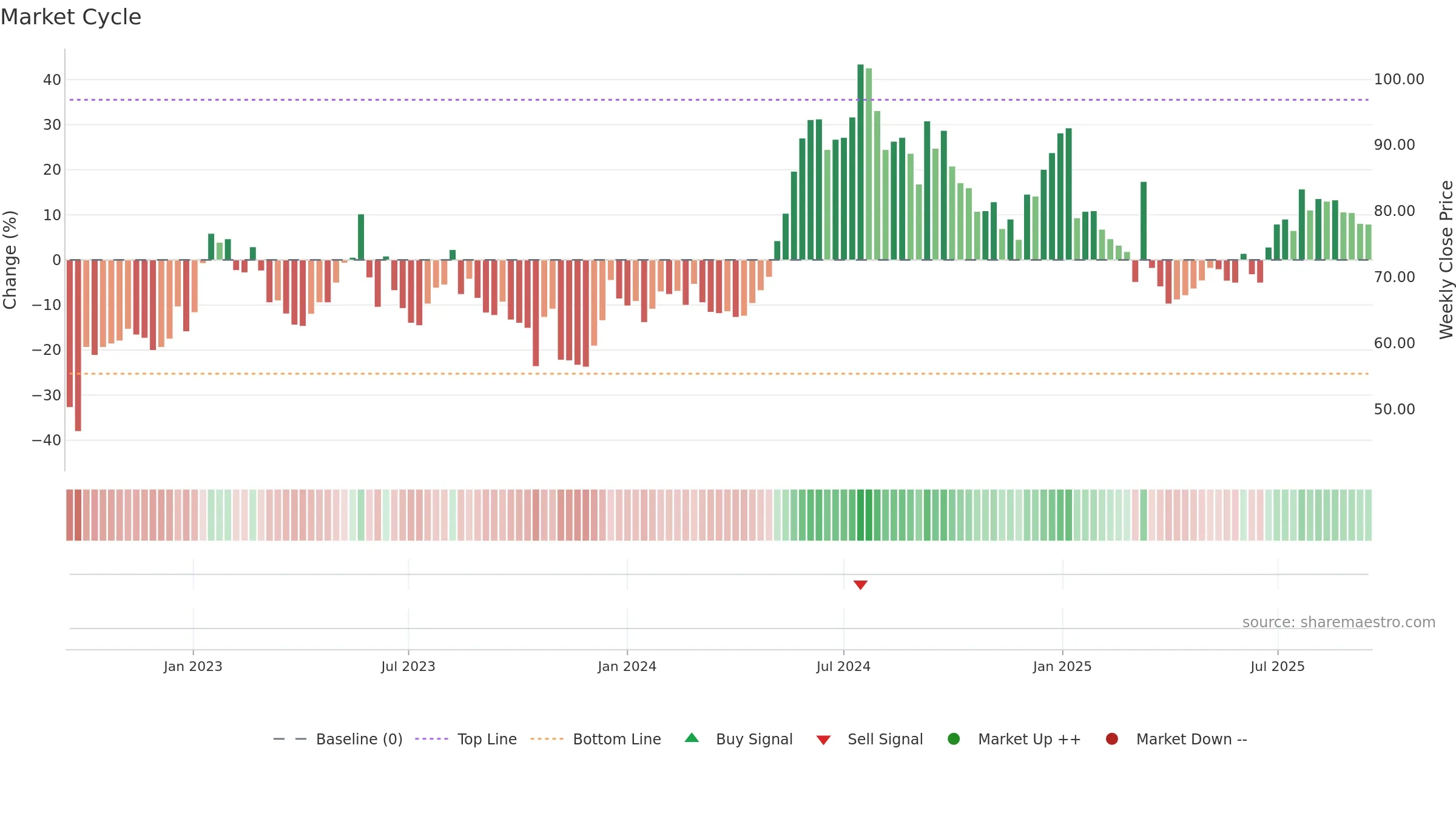Click the Sell Signal red triangle legend icon
This screenshot has height=819, width=1456.
[823, 740]
